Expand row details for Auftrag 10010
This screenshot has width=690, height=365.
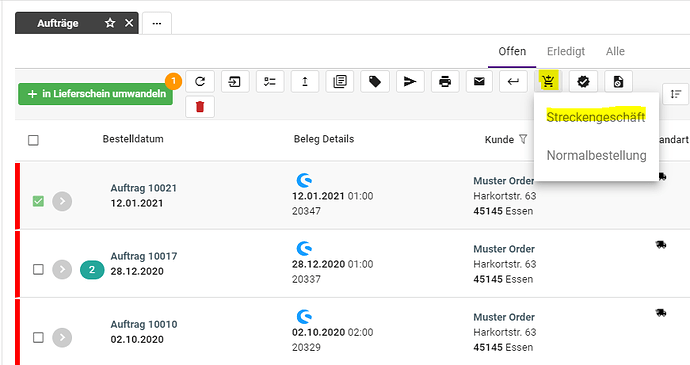coord(62,337)
